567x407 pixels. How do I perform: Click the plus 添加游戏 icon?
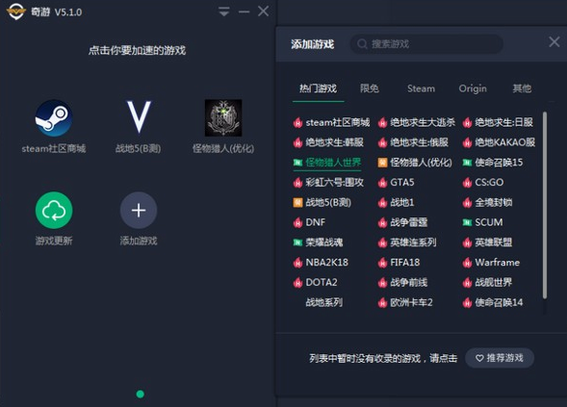pos(138,210)
